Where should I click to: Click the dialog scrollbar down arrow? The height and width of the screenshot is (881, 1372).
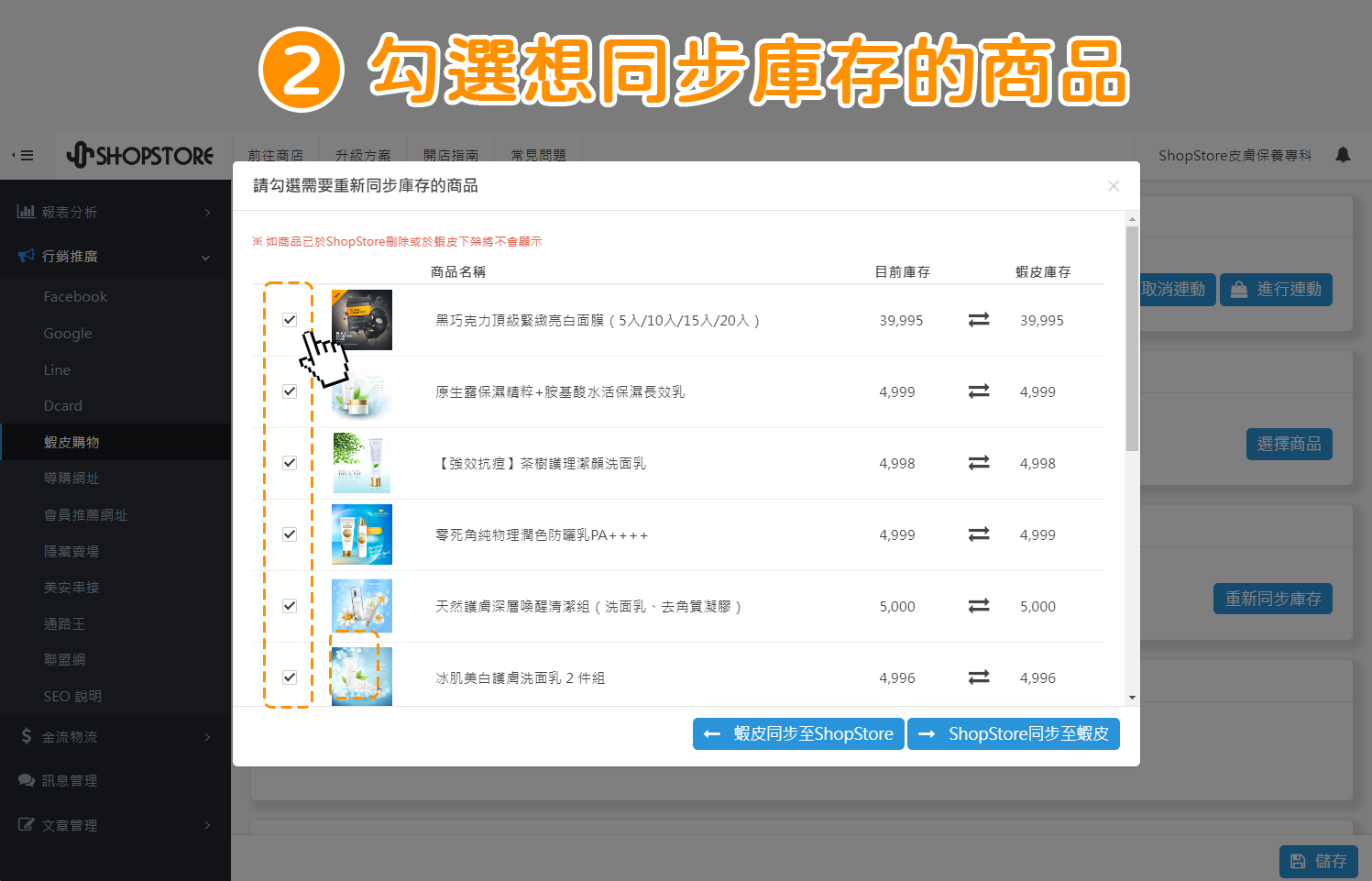tap(1133, 699)
